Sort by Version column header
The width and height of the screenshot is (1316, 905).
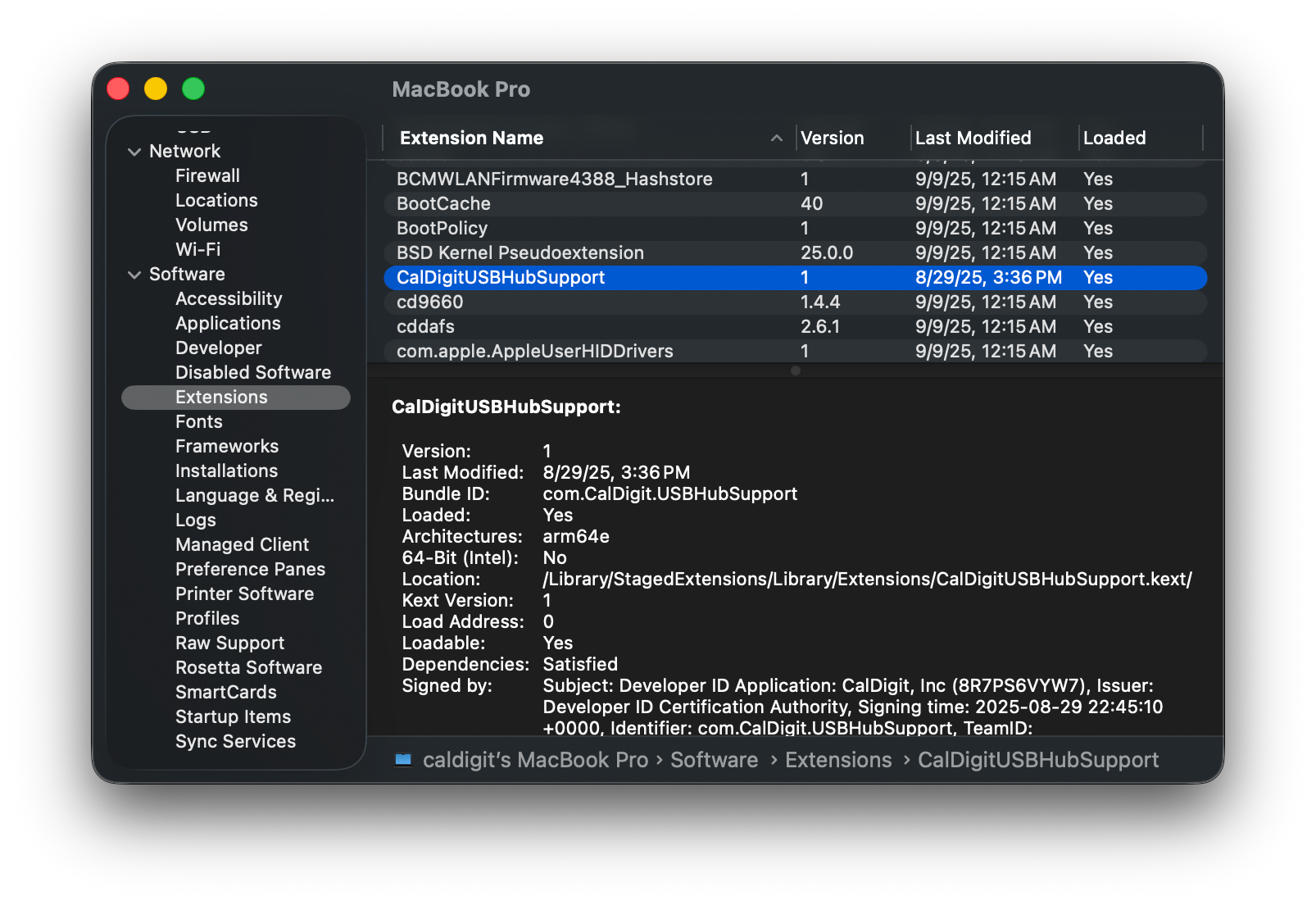[x=832, y=139]
